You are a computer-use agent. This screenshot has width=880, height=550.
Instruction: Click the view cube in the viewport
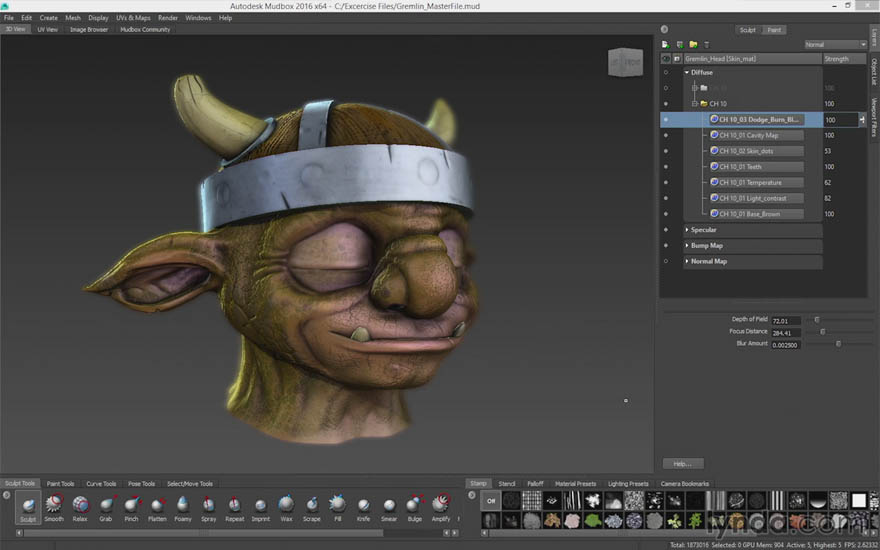click(x=625, y=62)
